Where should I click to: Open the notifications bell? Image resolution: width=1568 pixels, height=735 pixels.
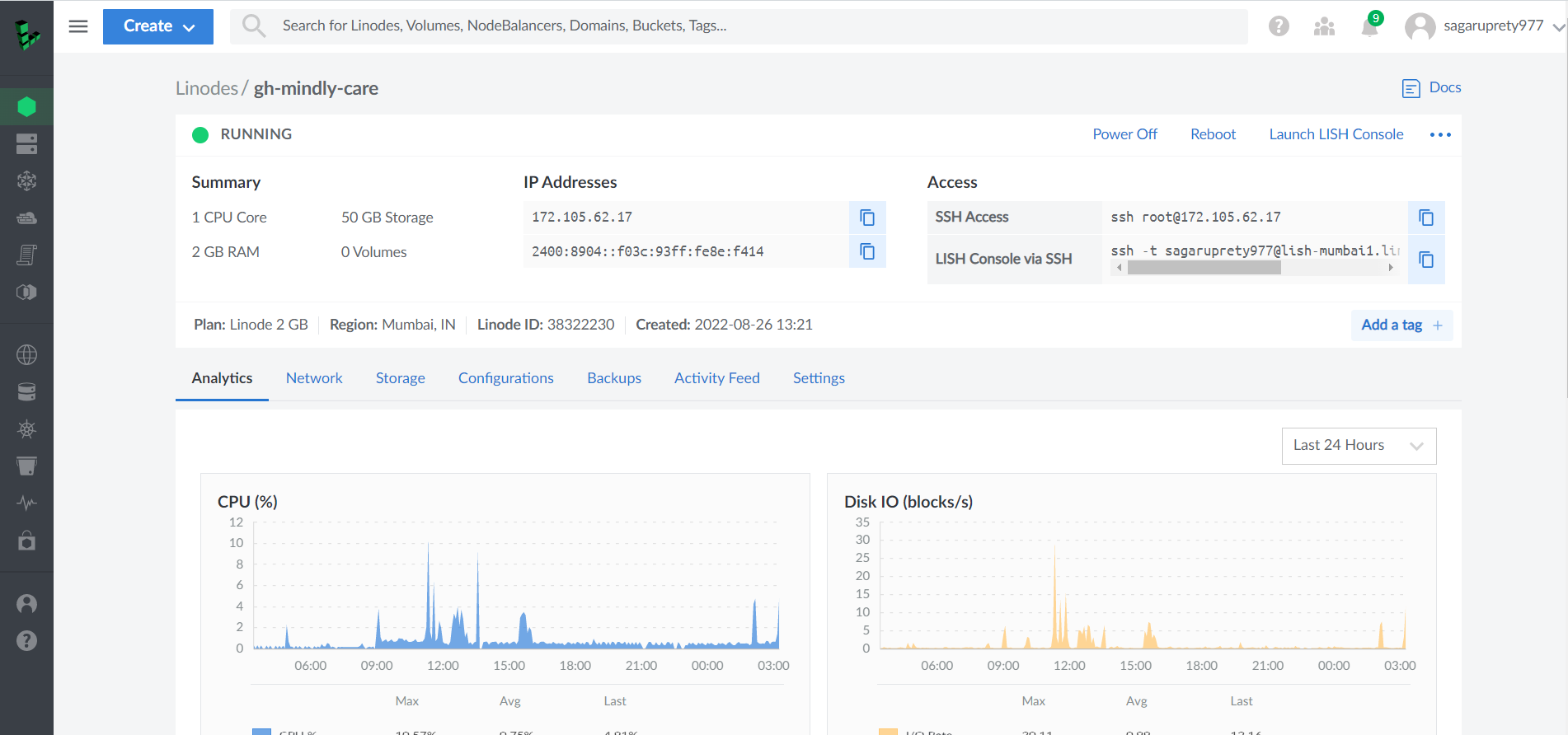click(x=1369, y=27)
